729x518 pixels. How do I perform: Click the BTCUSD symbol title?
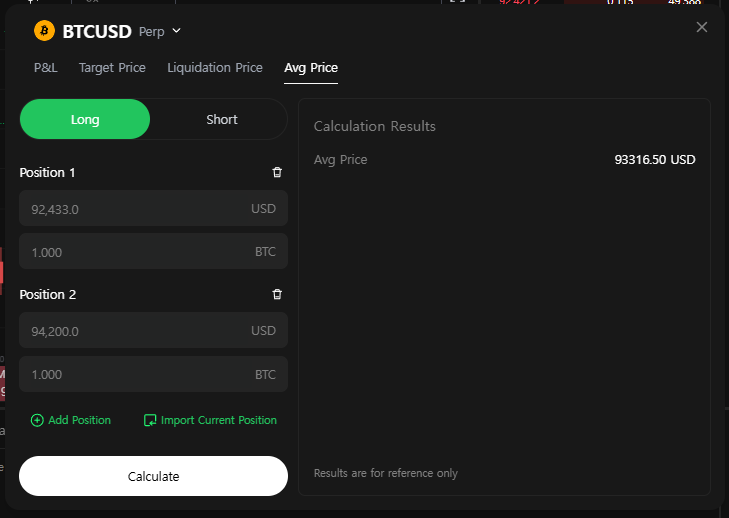(x=97, y=31)
